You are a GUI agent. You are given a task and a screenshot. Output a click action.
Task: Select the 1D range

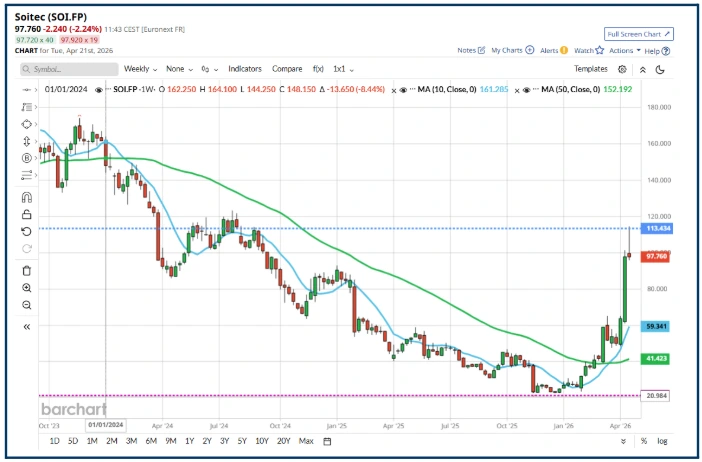(54, 441)
